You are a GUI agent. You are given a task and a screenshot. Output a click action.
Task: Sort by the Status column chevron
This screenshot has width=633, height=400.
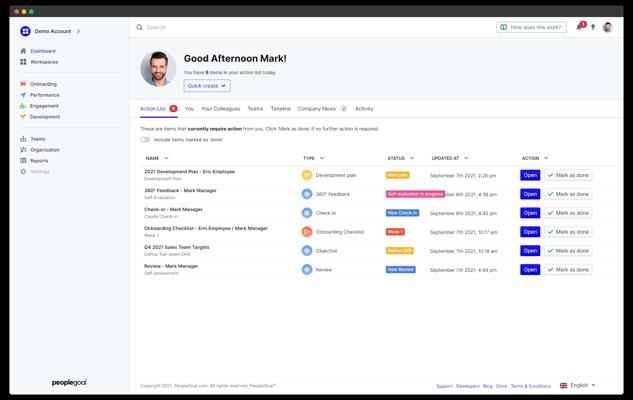pos(412,158)
